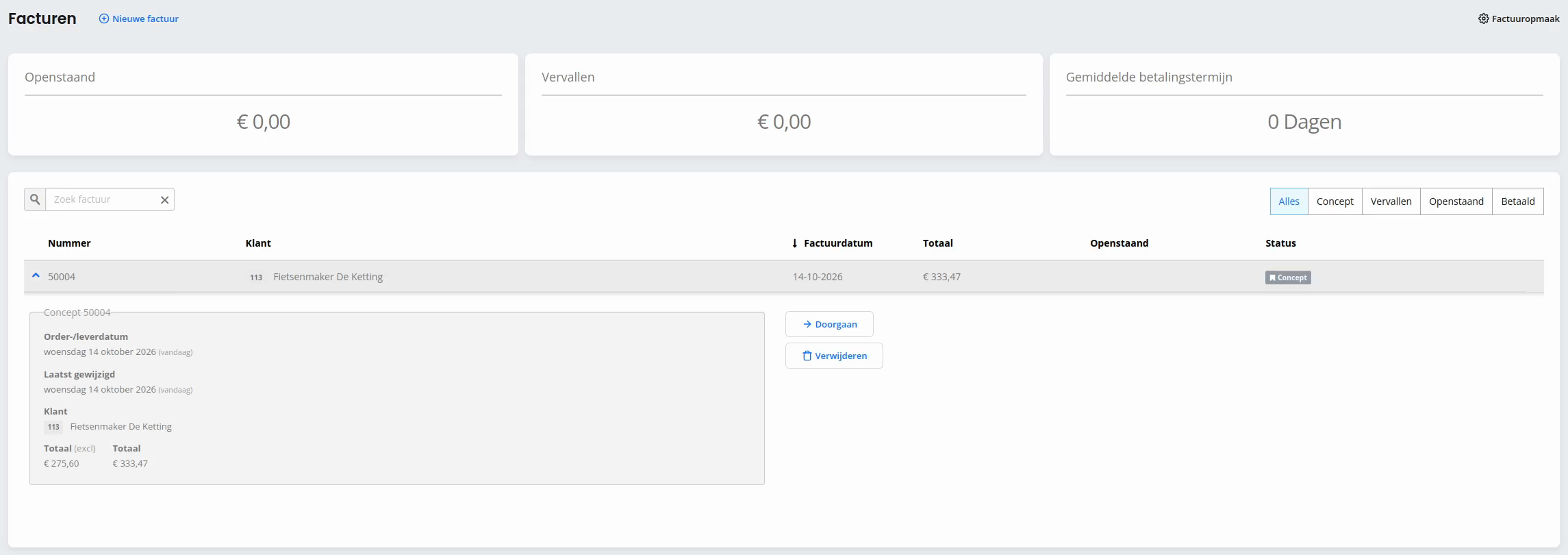1568x555 pixels.
Task: Sort by Klant column header
Action: point(258,243)
